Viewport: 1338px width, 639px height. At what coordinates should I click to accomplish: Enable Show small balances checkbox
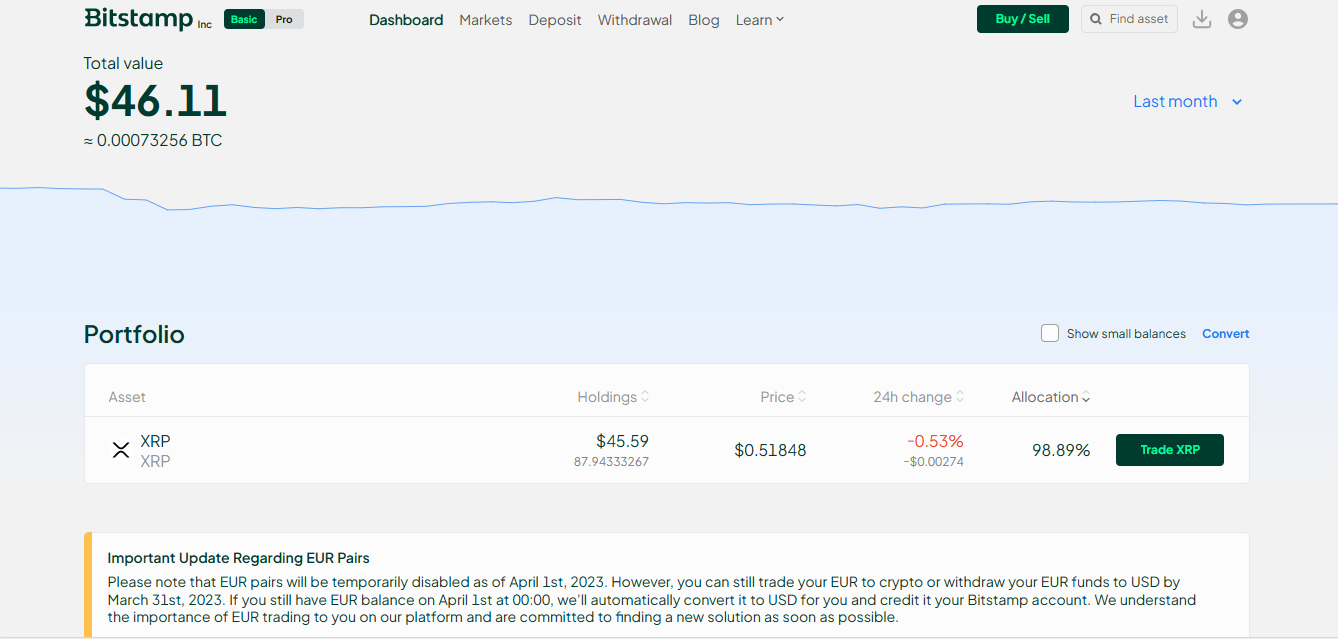coord(1050,333)
